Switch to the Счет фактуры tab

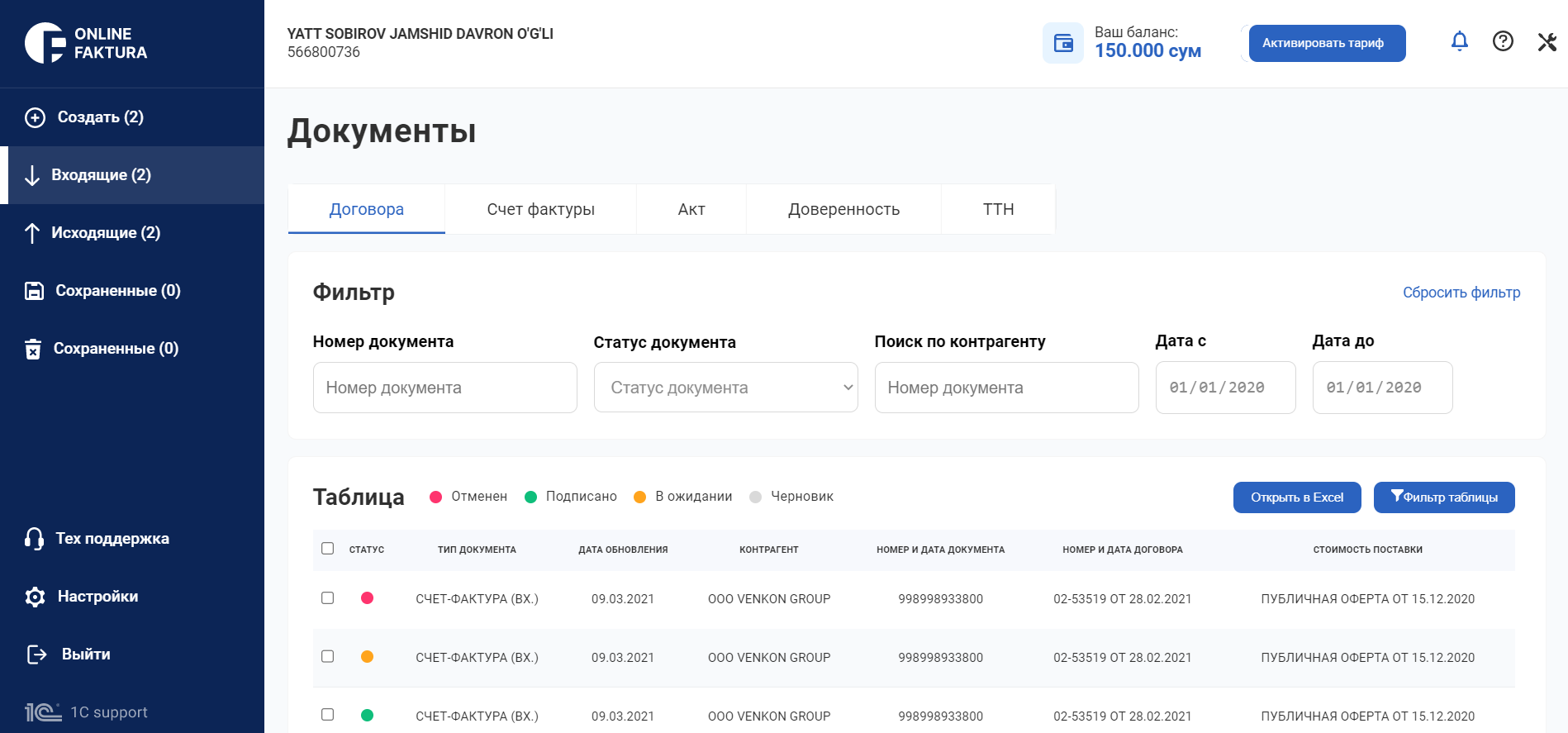540,209
